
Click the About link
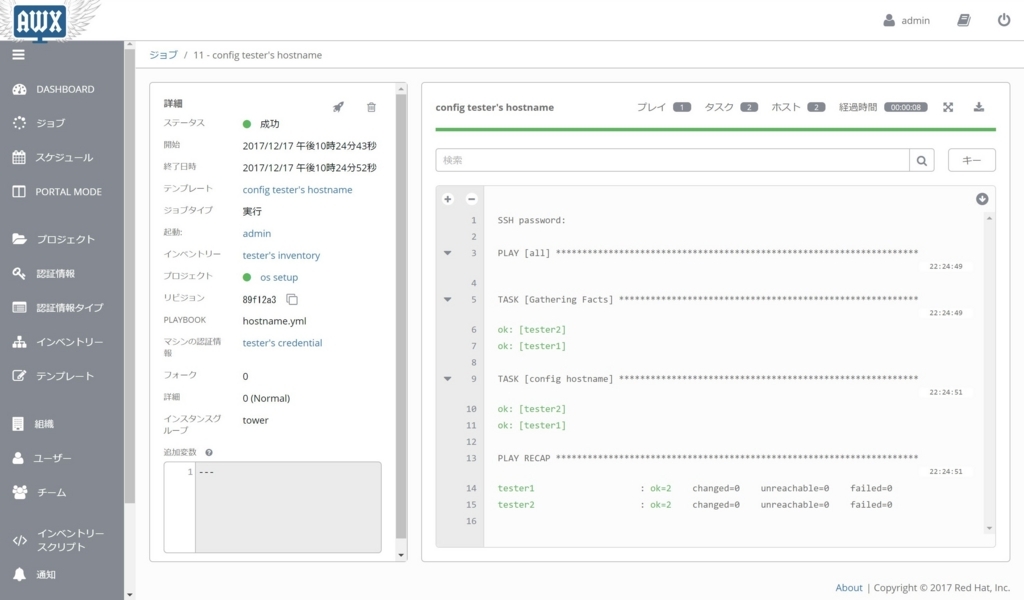click(849, 588)
